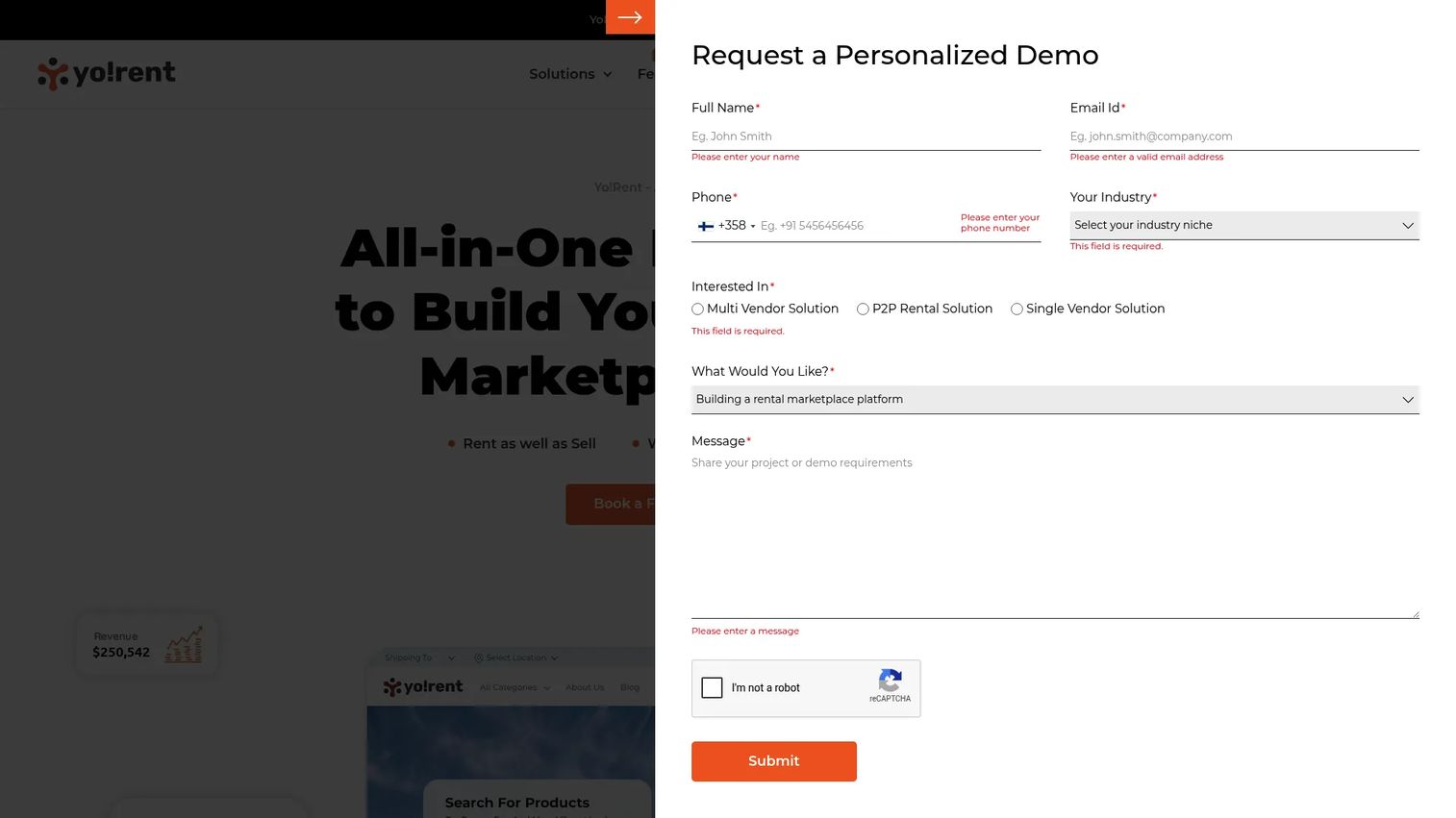
Task: Click the Revenue chart icon on the card
Action: pos(184,645)
